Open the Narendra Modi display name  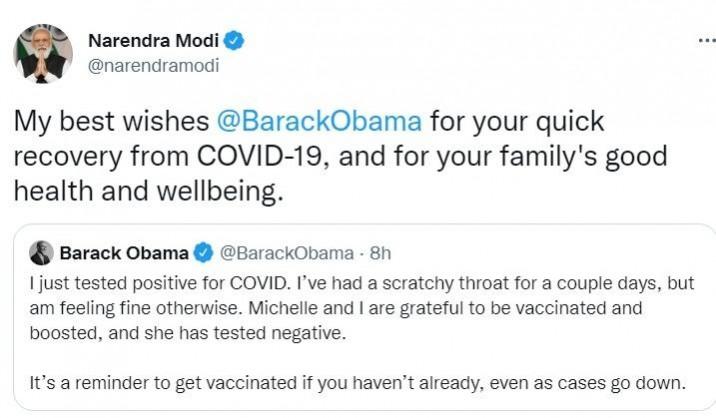tap(154, 41)
